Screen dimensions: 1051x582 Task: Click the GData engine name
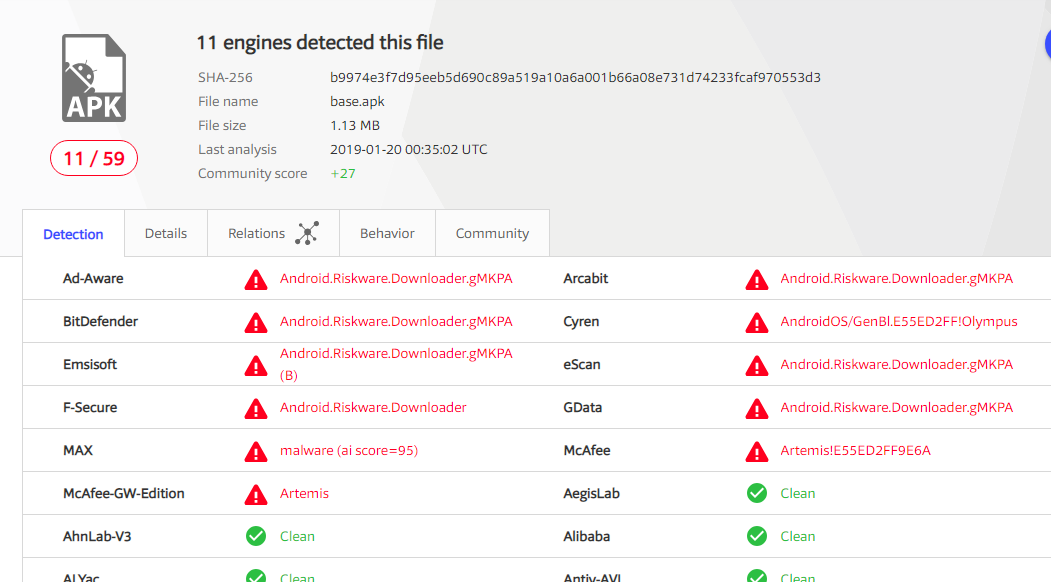tap(582, 407)
